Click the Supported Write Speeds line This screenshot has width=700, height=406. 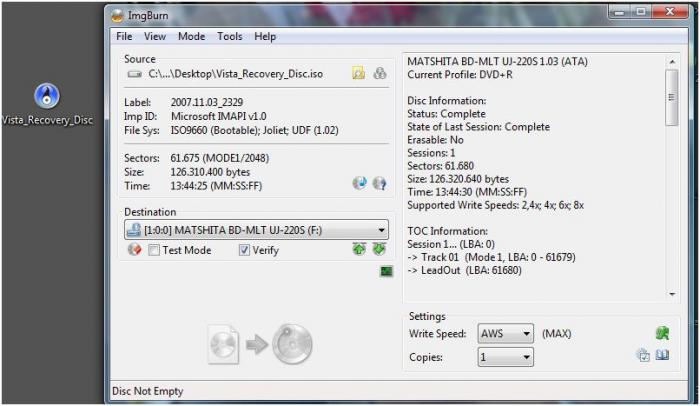[x=496, y=205]
